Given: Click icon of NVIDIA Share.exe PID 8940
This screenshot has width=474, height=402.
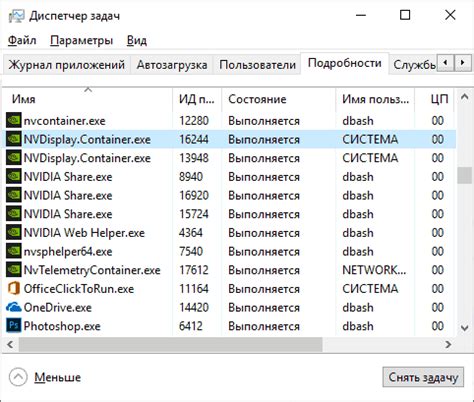Looking at the screenshot, I should point(14,176).
